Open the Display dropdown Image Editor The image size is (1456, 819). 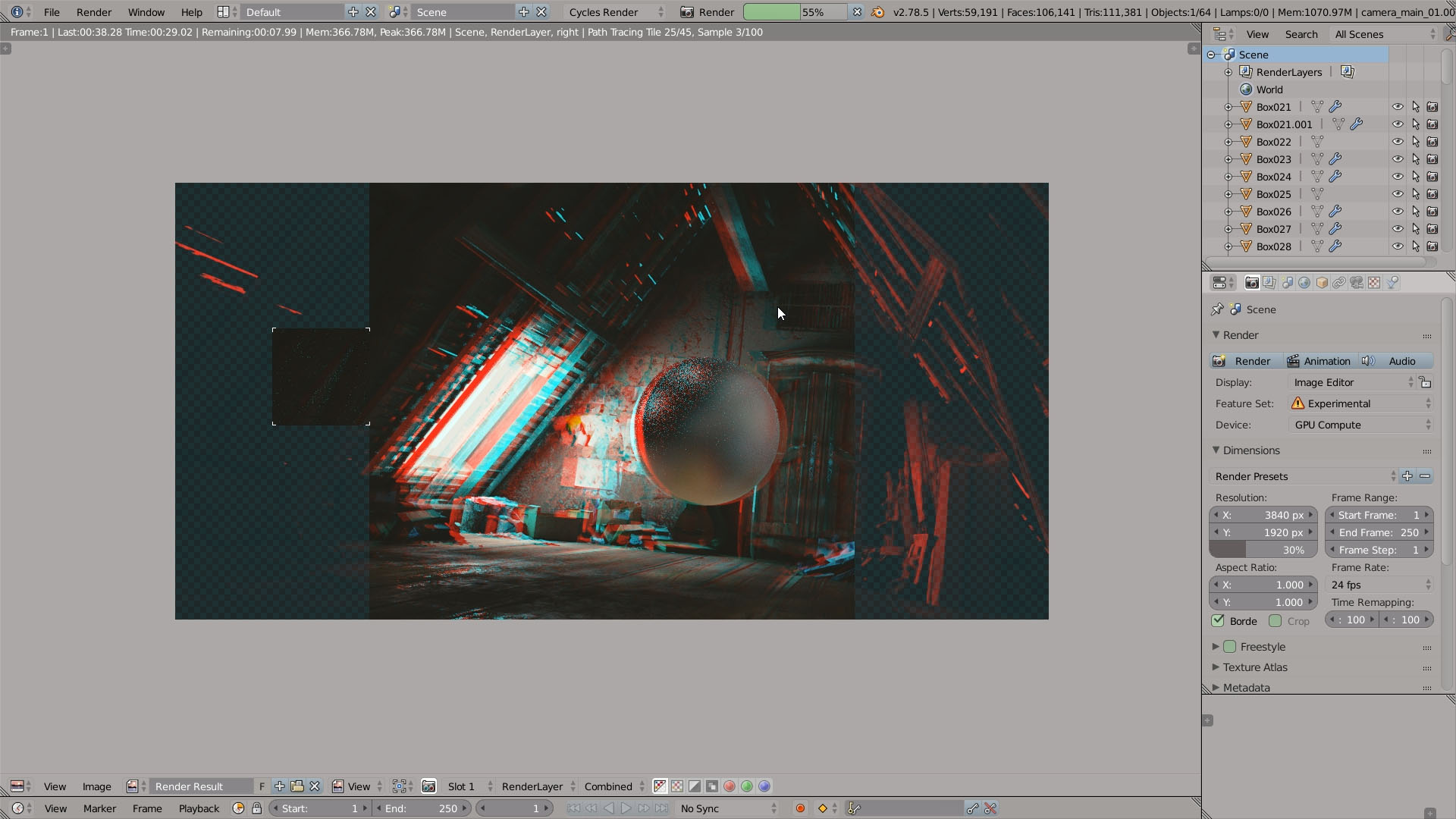1351,382
